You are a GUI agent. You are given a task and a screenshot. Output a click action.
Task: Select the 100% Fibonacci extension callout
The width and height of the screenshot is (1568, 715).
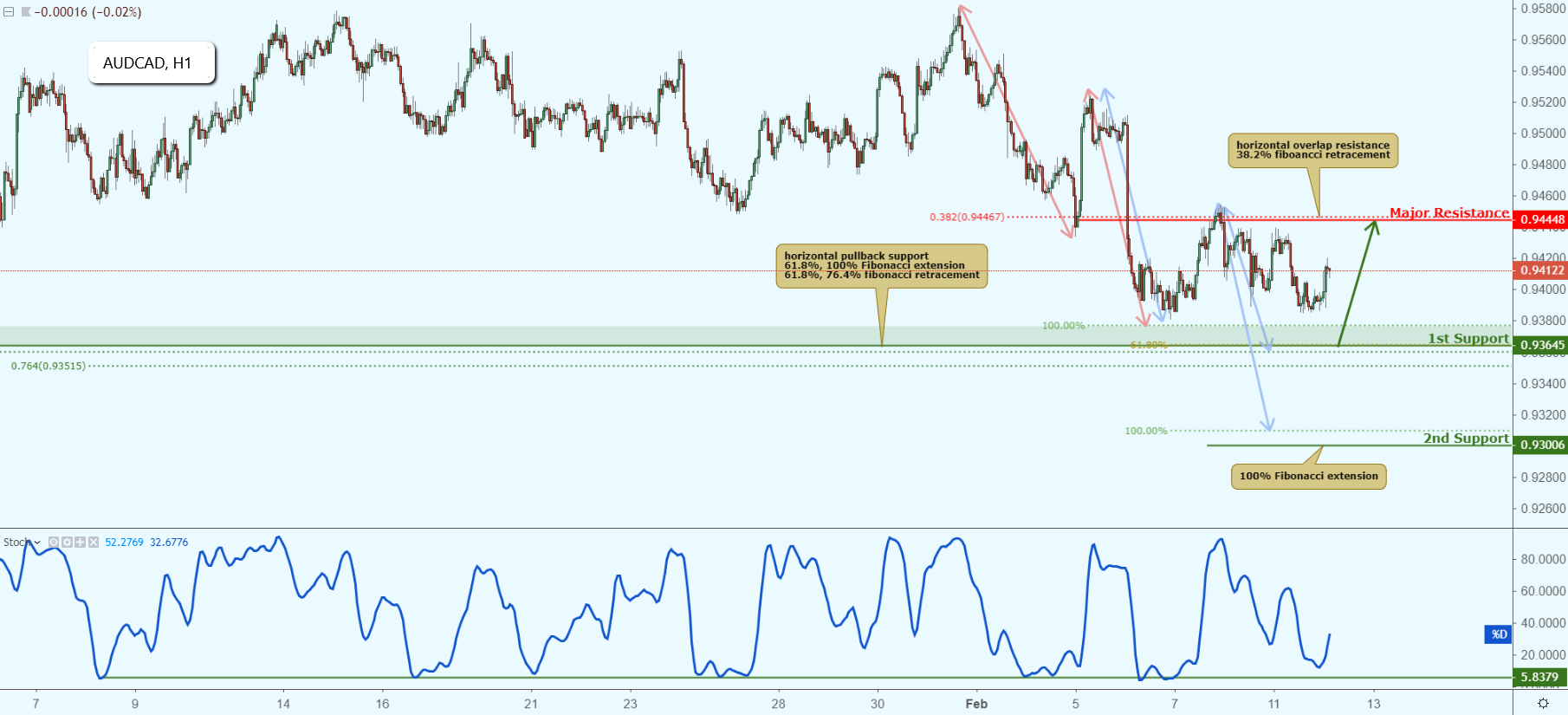coord(1308,476)
